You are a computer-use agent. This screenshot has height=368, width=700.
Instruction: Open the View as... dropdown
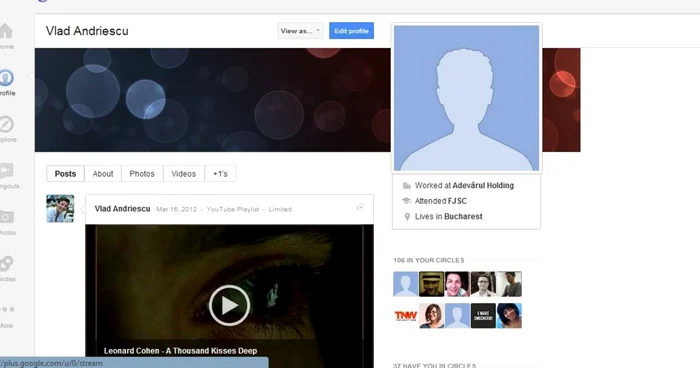pos(300,31)
